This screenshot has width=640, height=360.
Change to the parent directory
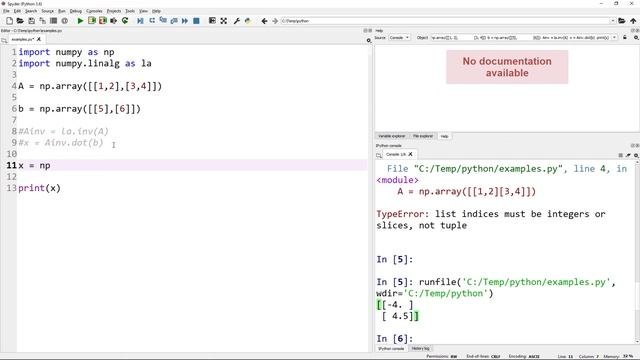pyautogui.click(x=633, y=20)
